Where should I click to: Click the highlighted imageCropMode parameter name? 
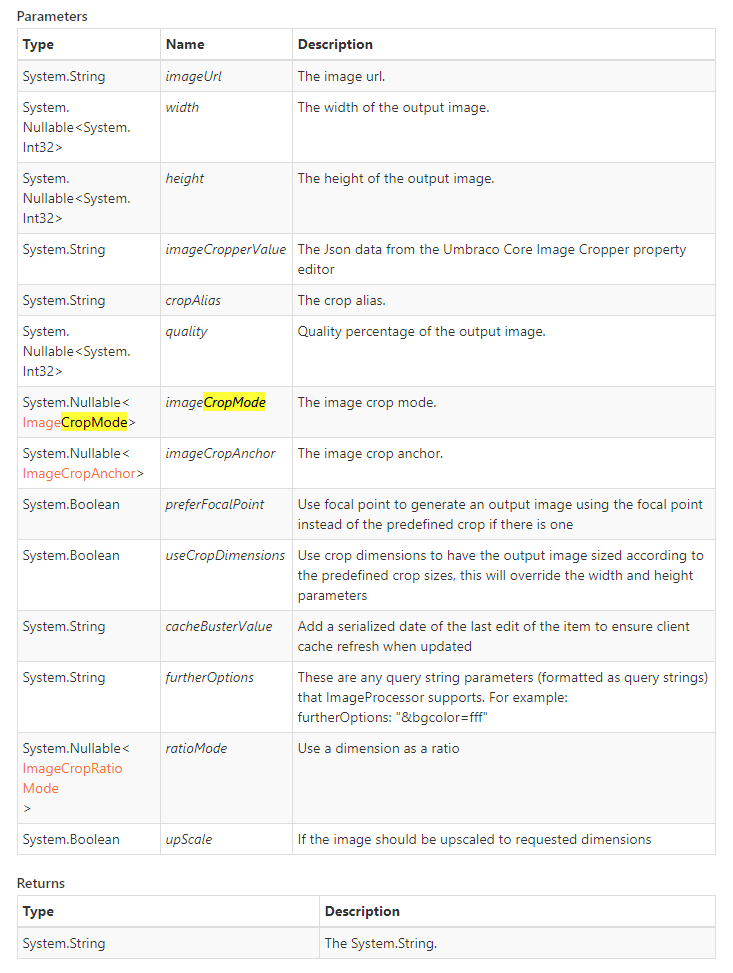215,402
